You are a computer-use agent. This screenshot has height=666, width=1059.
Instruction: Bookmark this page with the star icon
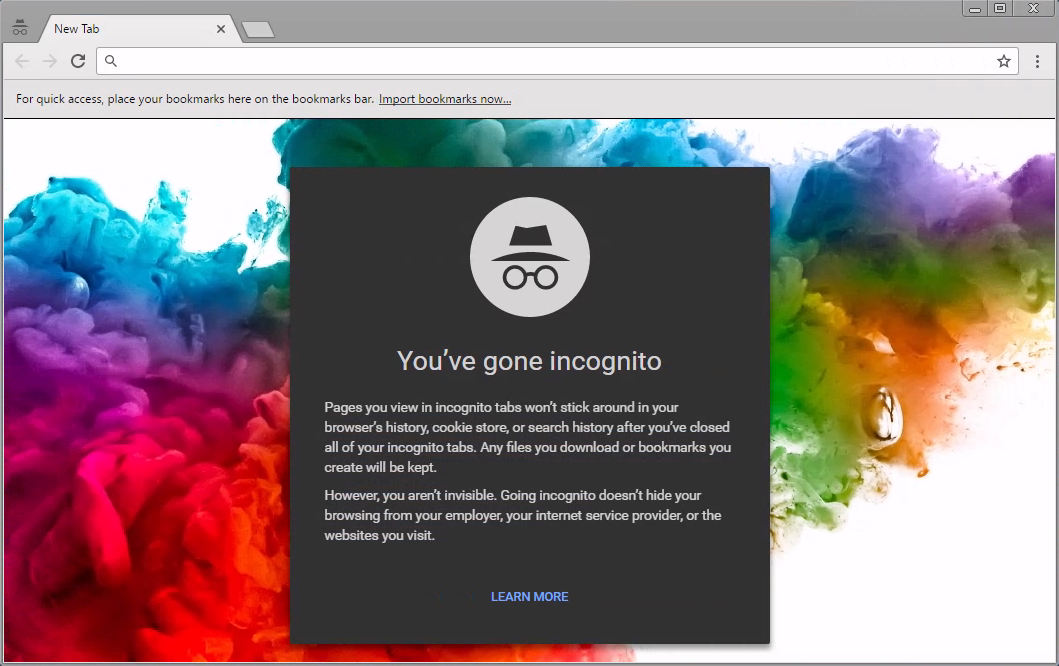click(x=1004, y=61)
